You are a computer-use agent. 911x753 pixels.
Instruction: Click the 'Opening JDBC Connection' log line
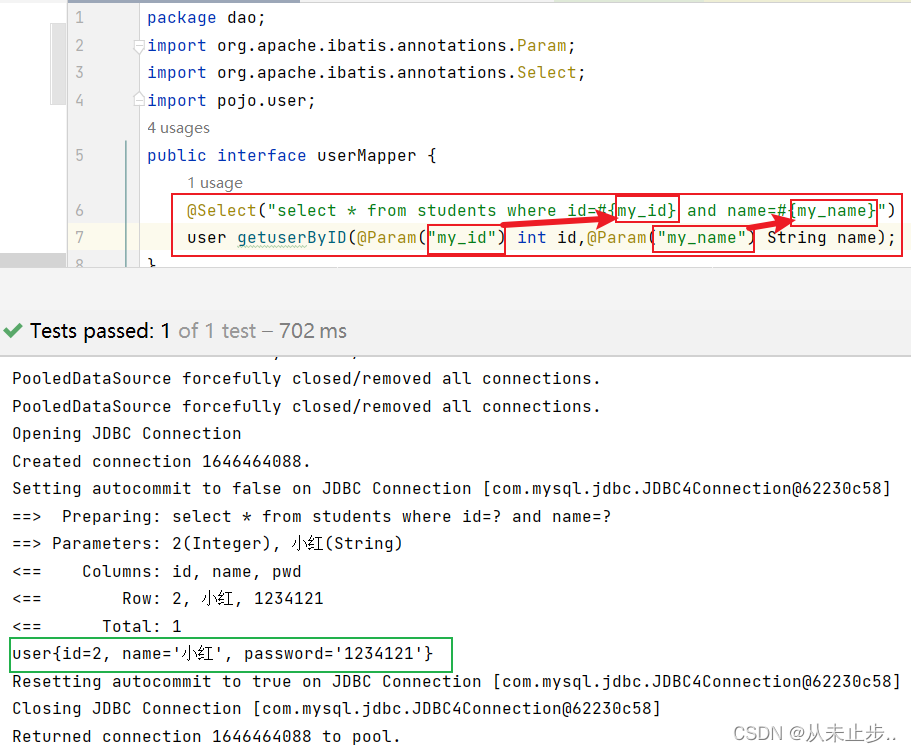[x=127, y=433]
